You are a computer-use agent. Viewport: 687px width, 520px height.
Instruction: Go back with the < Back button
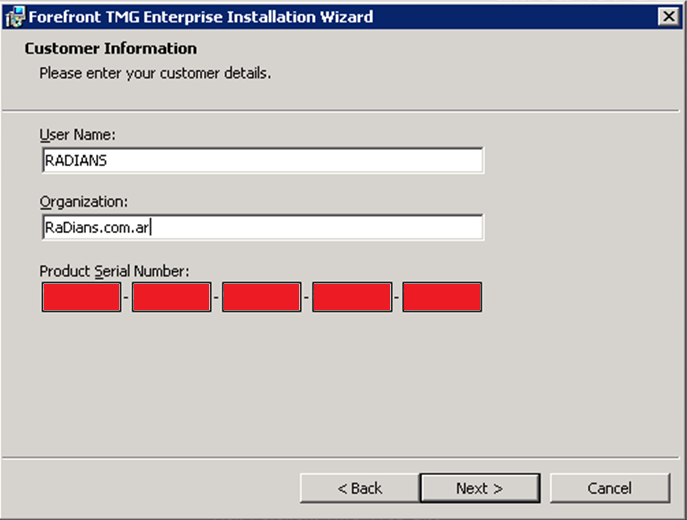coord(359,488)
